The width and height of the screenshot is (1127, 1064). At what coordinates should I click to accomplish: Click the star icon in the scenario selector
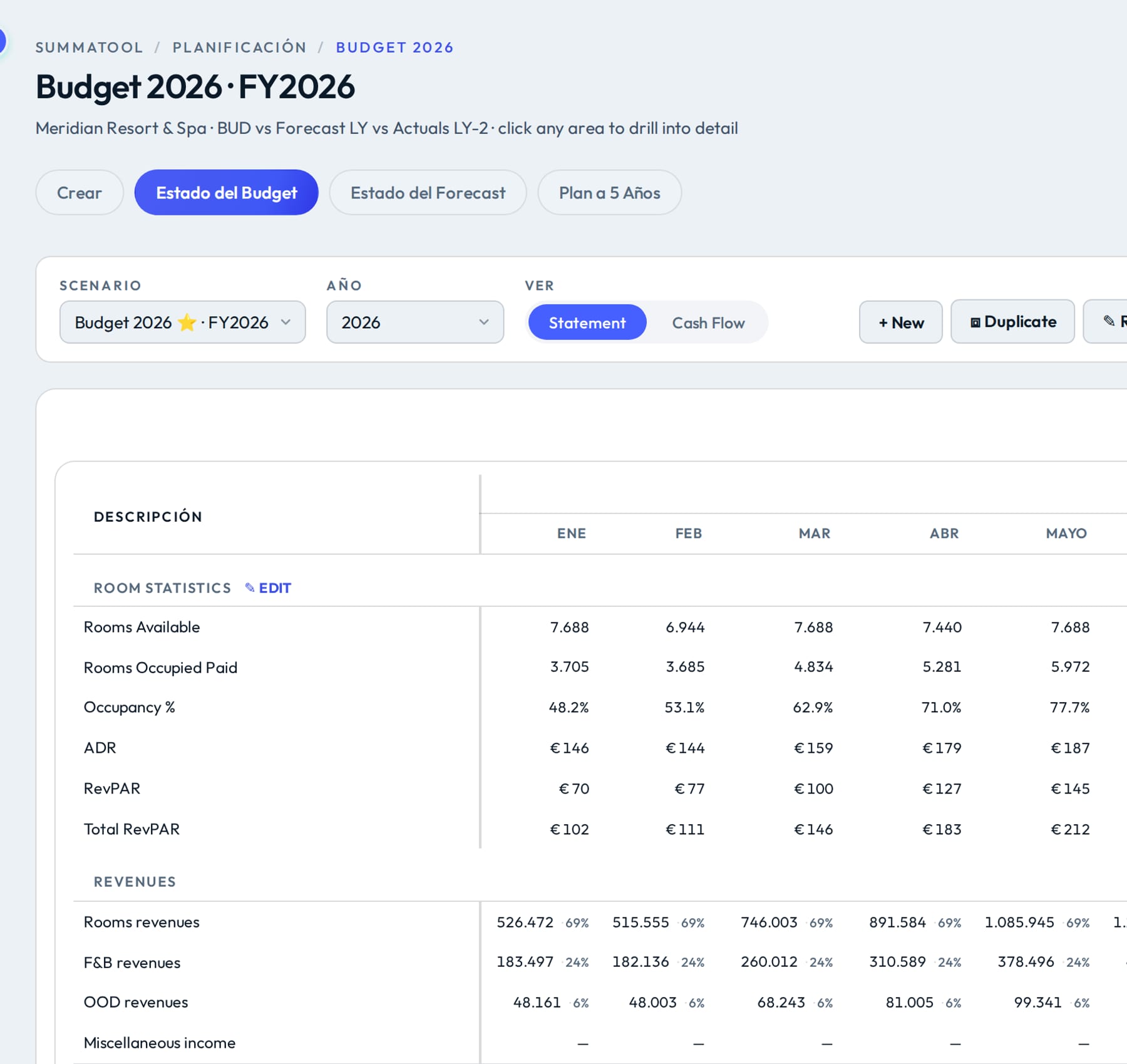pos(187,322)
